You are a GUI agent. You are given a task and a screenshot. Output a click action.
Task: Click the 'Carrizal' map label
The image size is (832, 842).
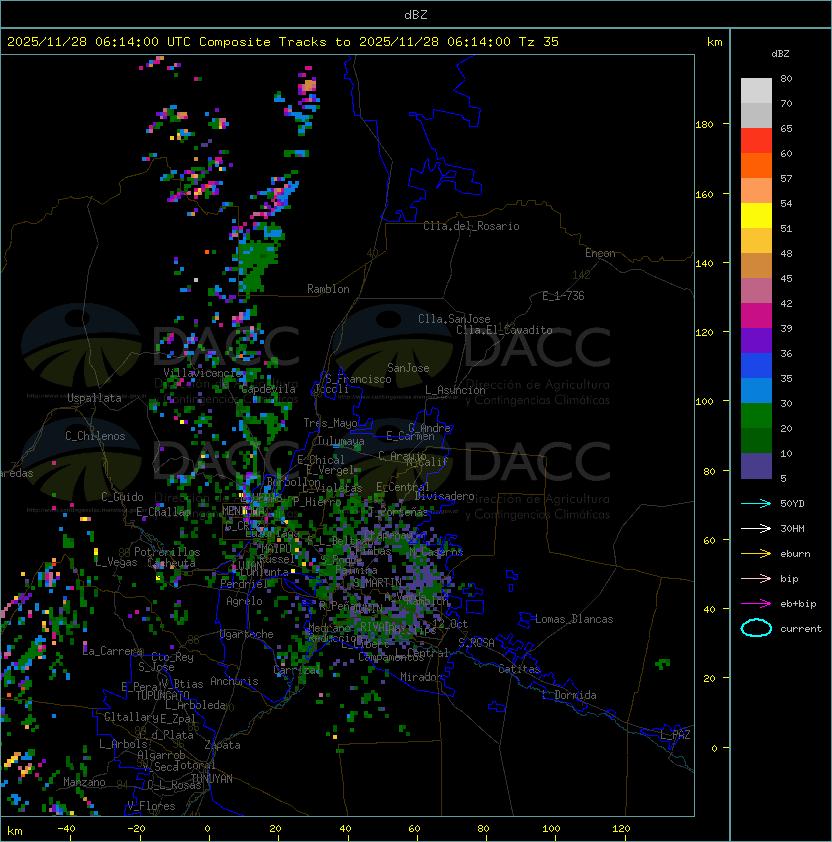[x=296, y=670]
